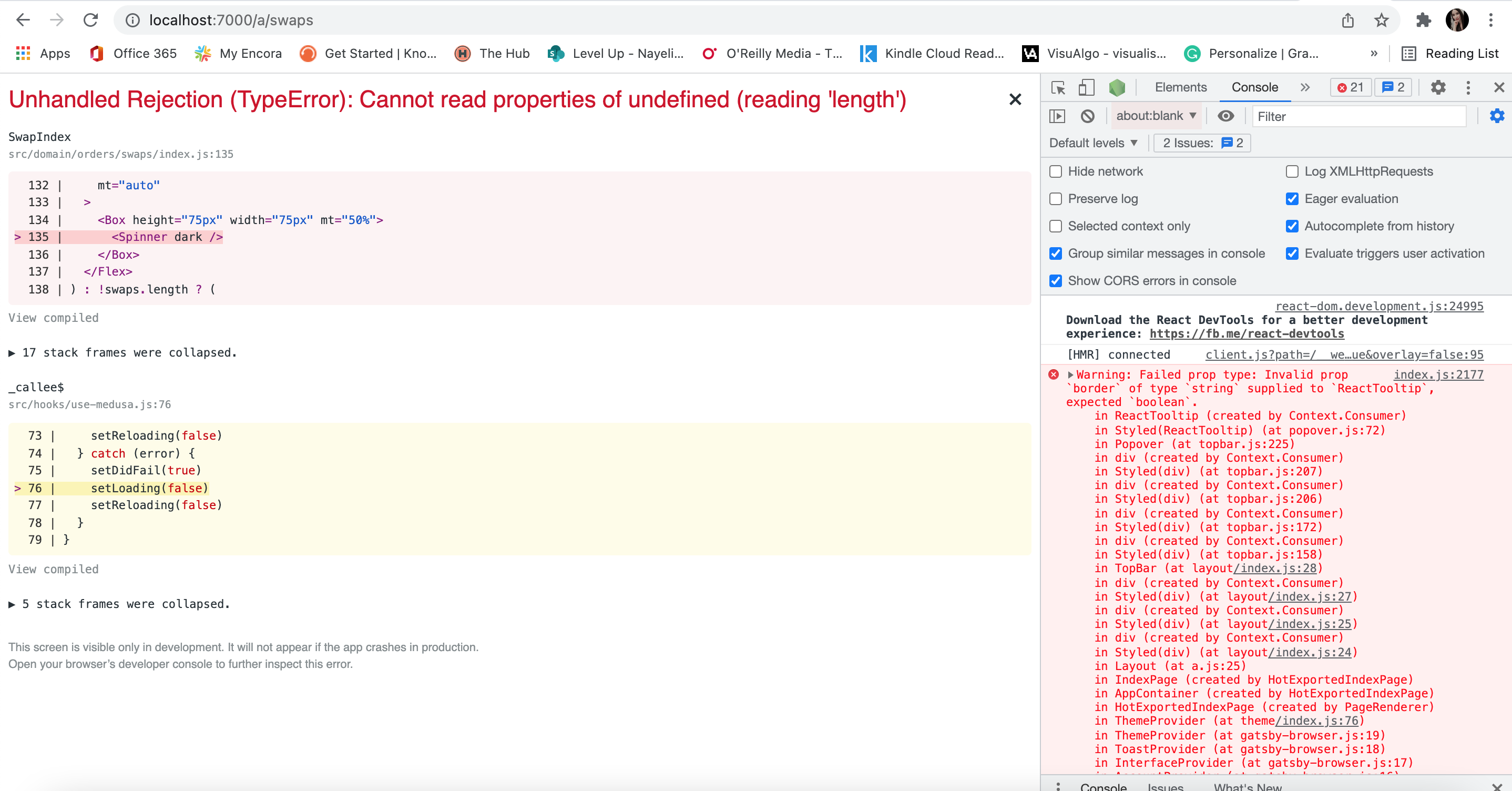This screenshot has width=1512, height=791.
Task: Open the Apps bookmark shortcut
Action: [43, 54]
